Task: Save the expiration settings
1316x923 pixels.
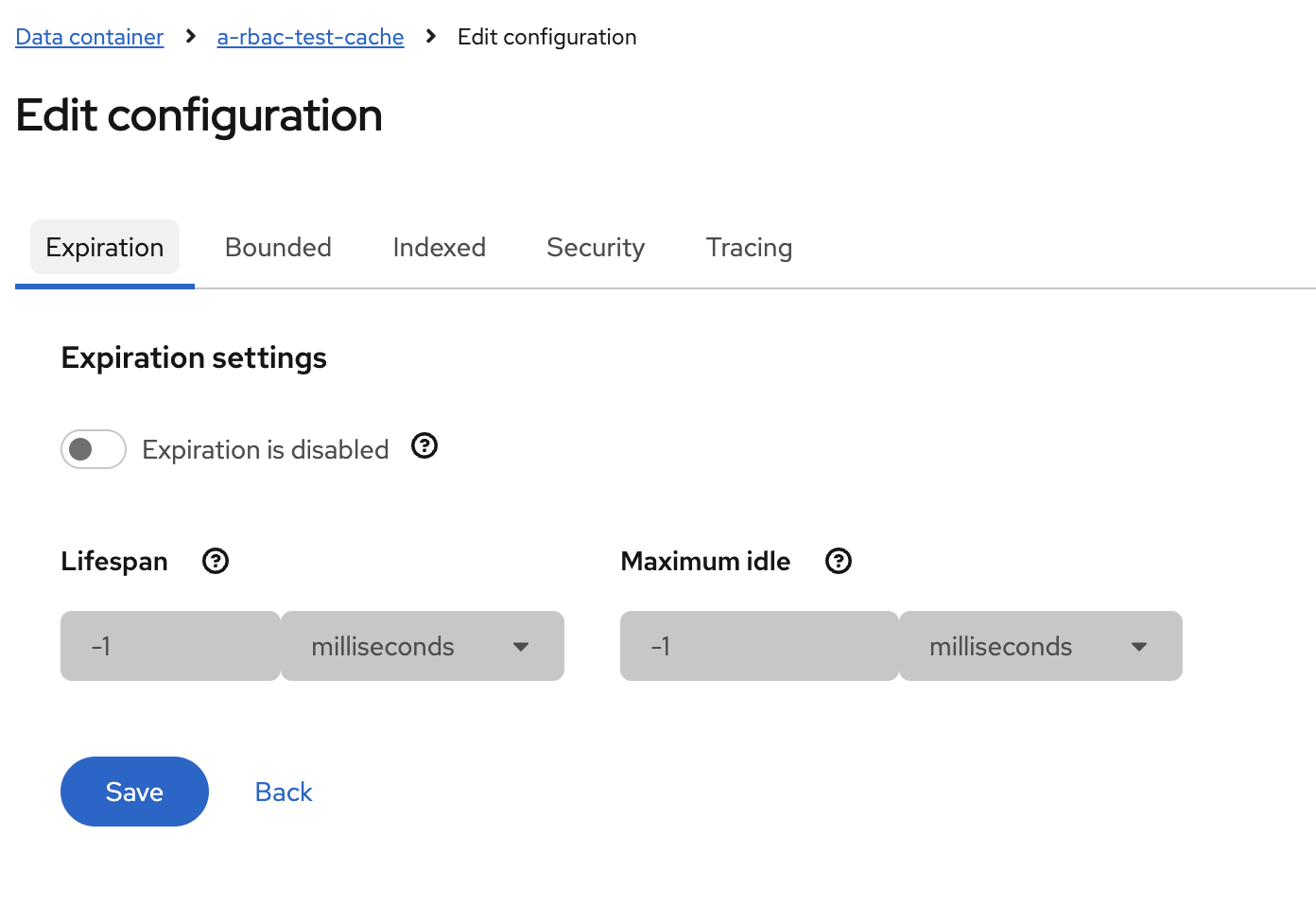Action: pyautogui.click(x=134, y=792)
